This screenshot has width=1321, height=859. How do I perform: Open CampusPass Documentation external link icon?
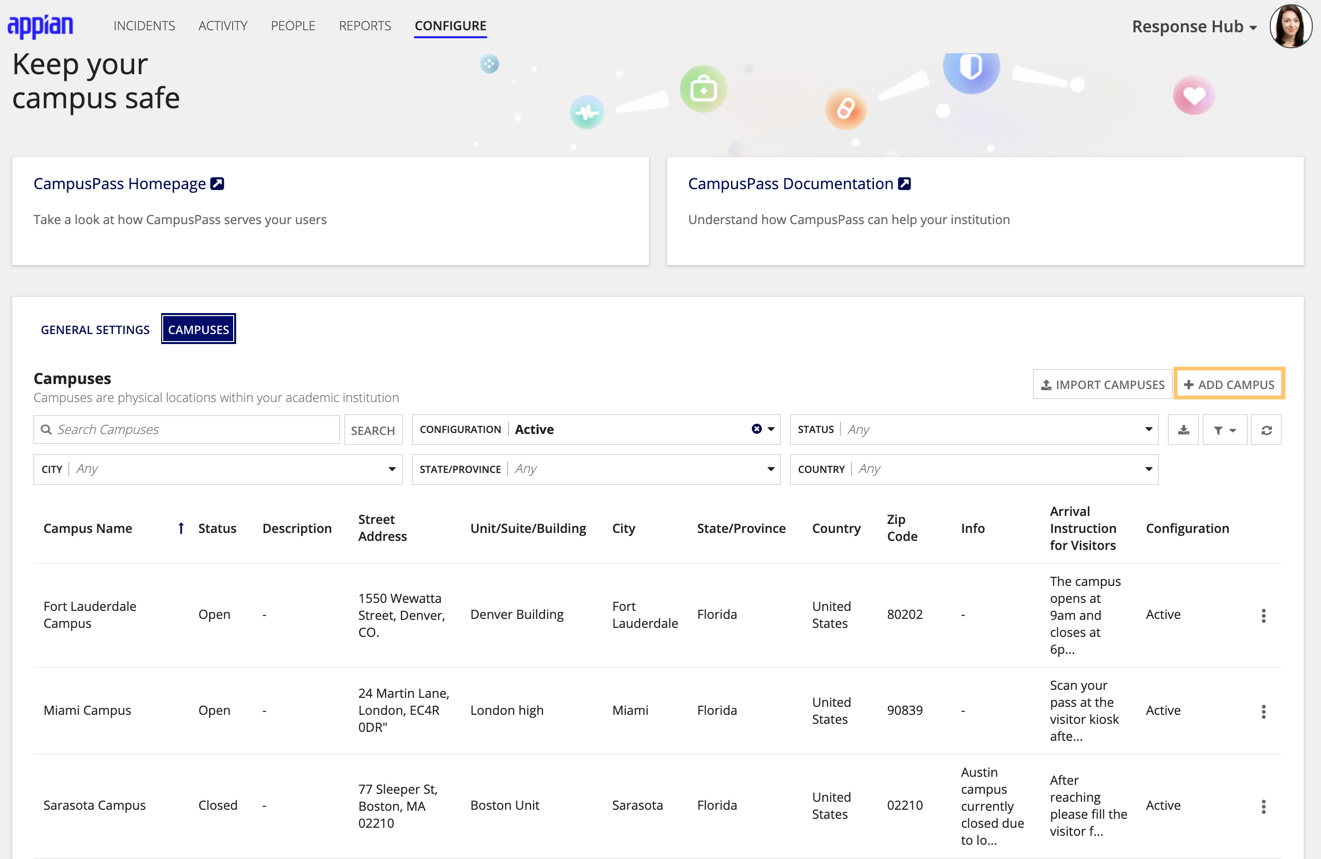click(904, 184)
